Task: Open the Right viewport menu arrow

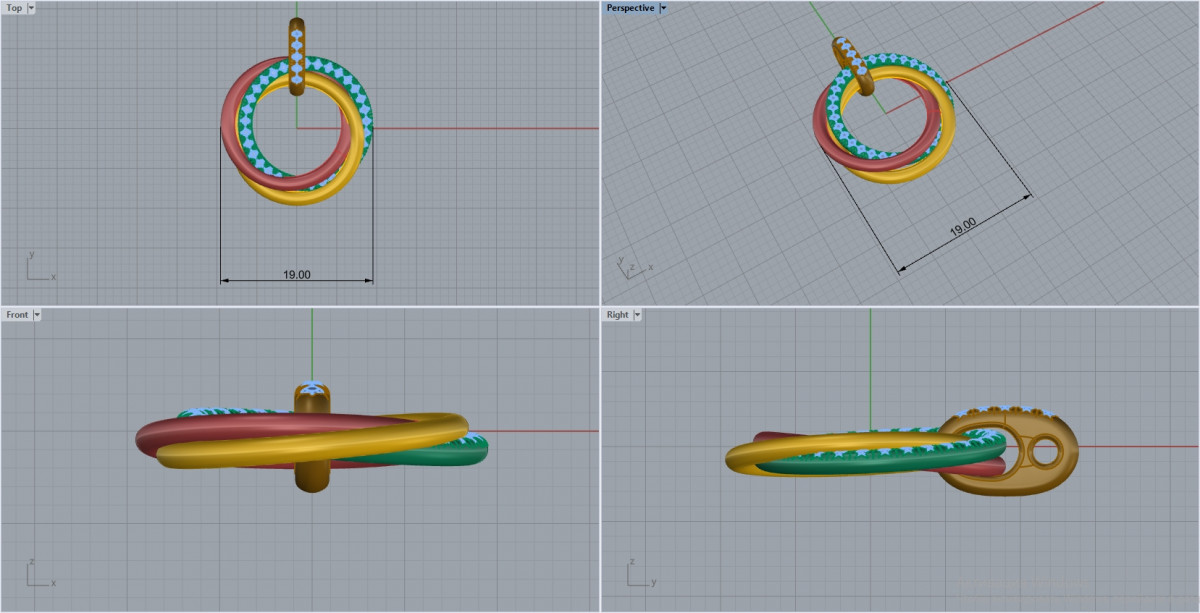Action: click(637, 314)
